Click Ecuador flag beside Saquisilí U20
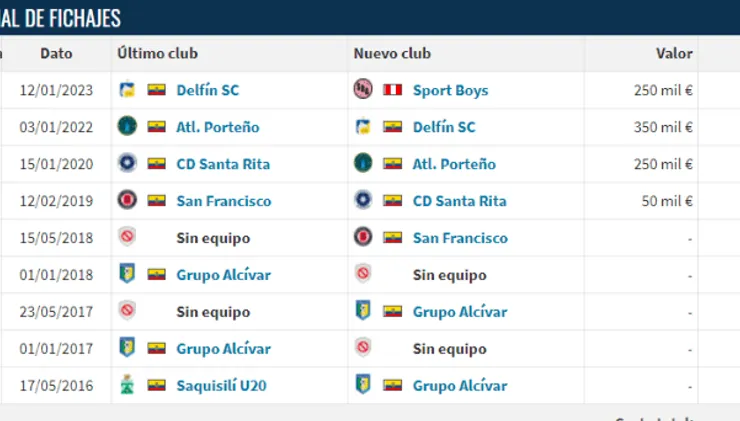Image resolution: width=740 pixels, height=421 pixels. [156, 386]
